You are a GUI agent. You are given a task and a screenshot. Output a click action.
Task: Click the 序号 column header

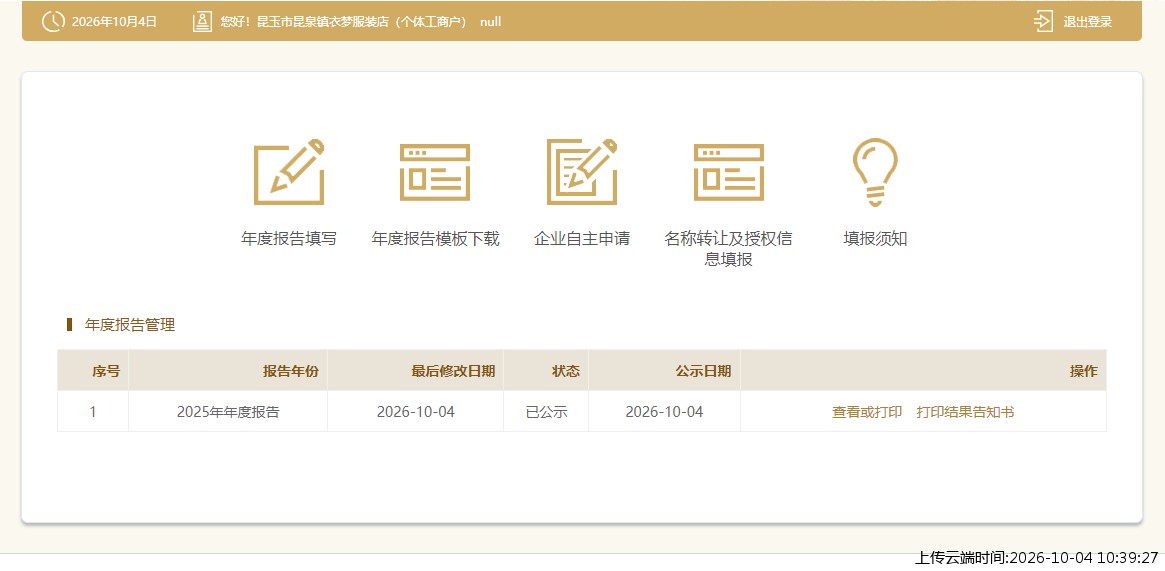point(93,371)
